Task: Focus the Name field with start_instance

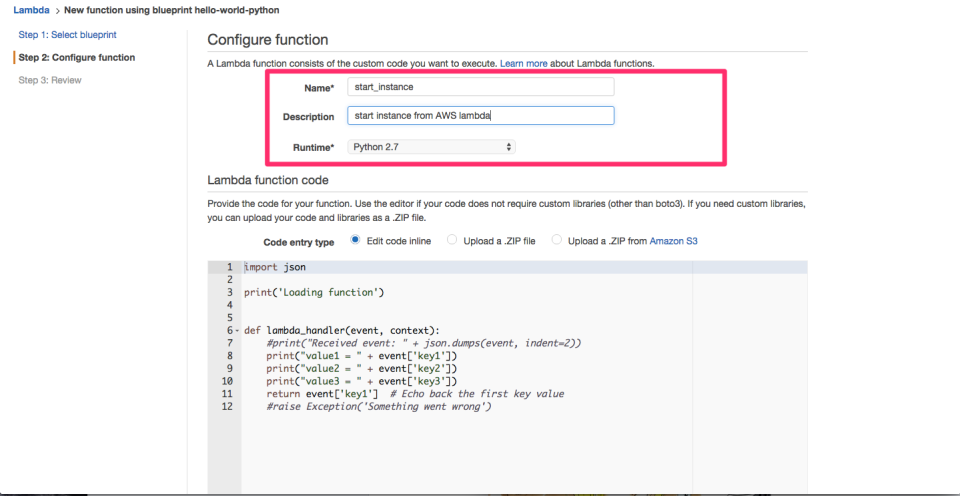Action: coord(481,87)
